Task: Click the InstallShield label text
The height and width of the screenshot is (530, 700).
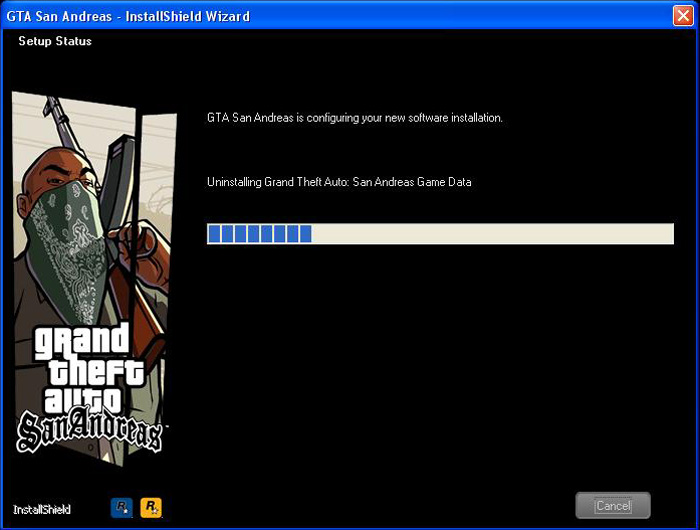Action: pos(42,509)
